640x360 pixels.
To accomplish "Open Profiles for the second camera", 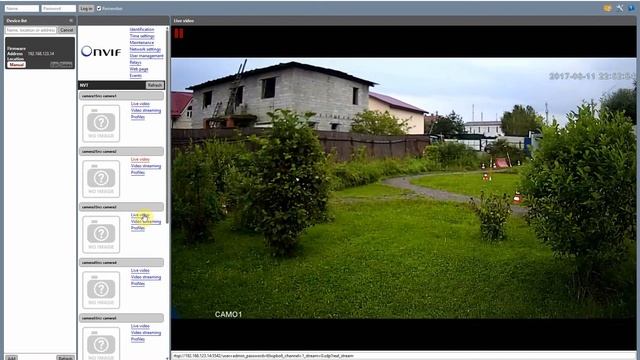I will click(138, 172).
